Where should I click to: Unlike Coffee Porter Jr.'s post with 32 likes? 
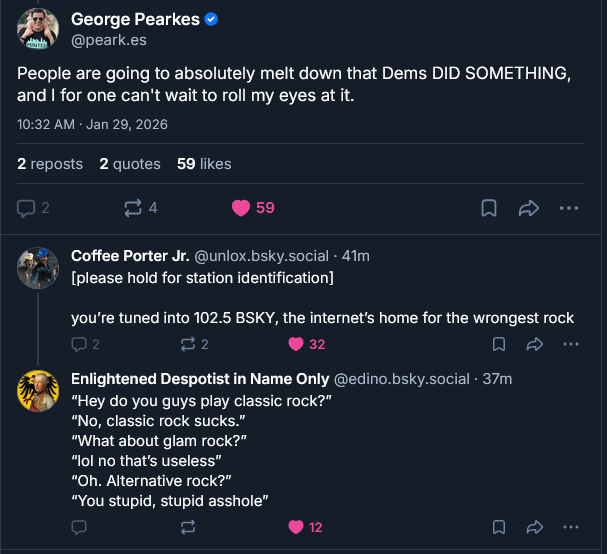295,344
